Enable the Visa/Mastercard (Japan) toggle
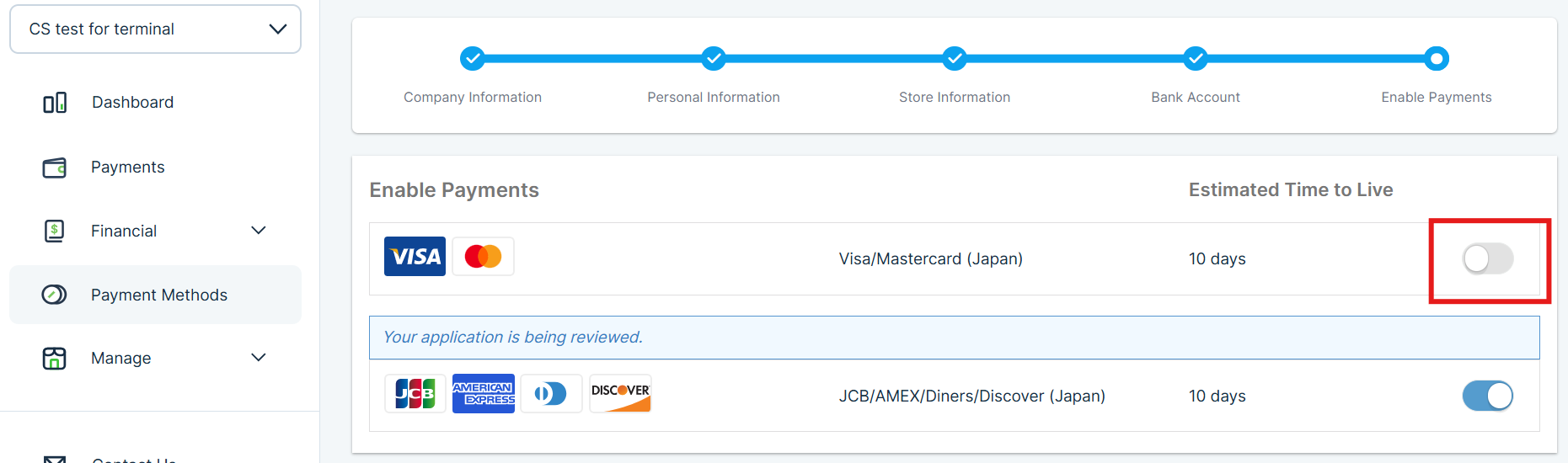 pos(1488,258)
